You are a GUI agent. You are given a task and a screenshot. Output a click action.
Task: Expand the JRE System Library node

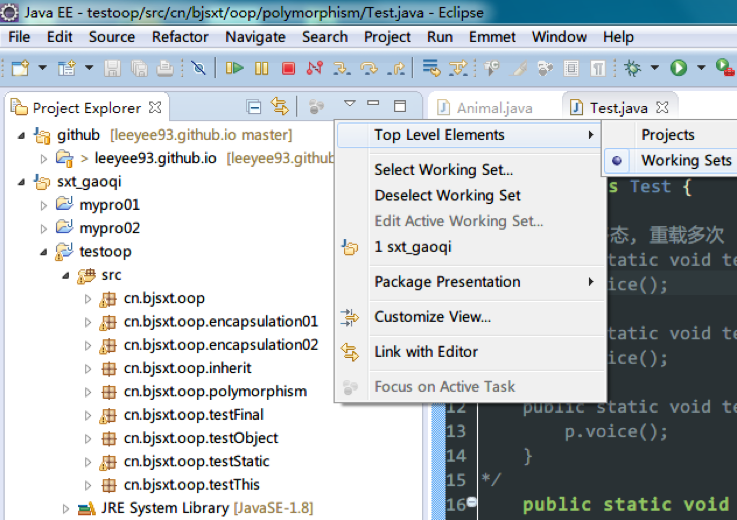[x=66, y=509]
